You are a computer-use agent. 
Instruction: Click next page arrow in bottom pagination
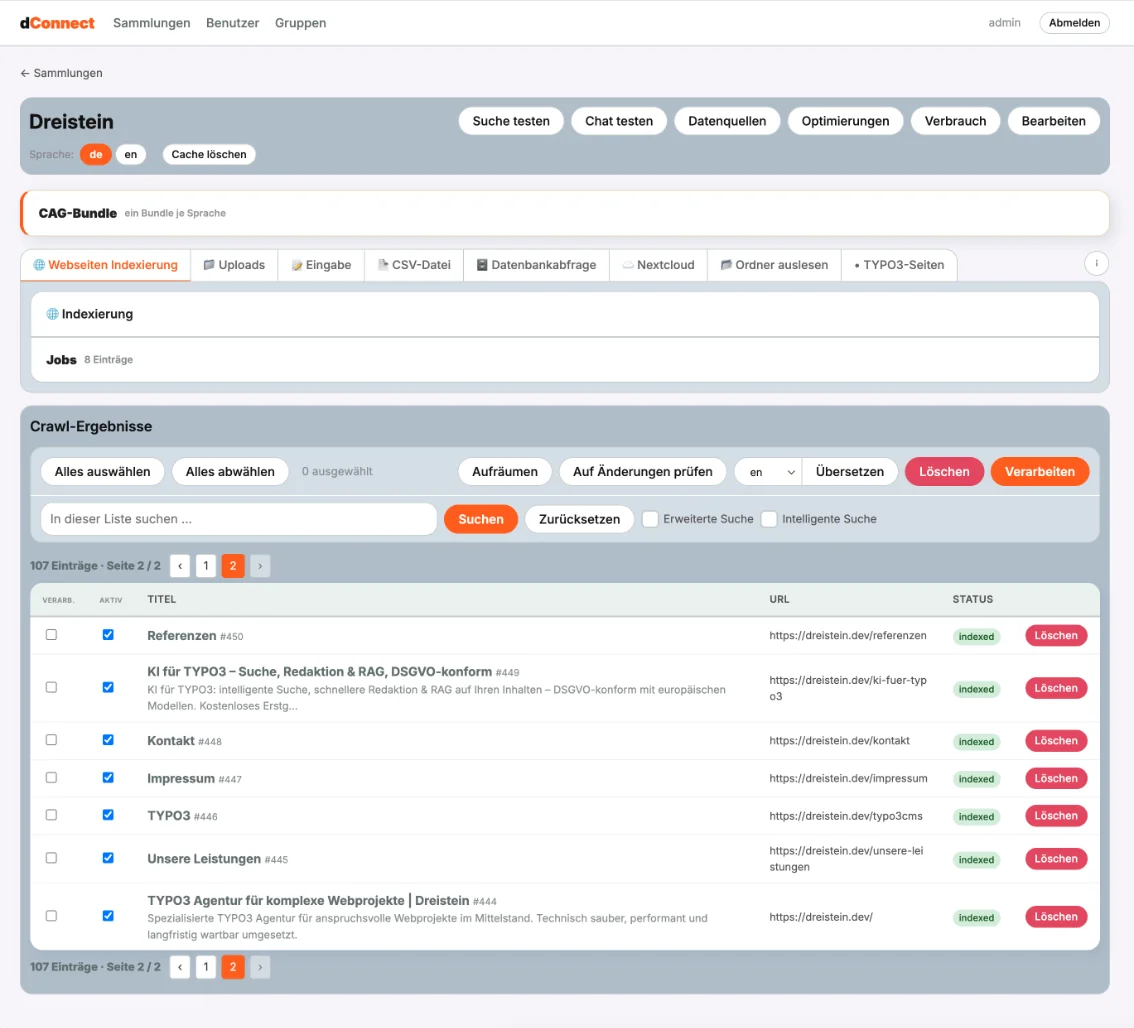(x=260, y=967)
